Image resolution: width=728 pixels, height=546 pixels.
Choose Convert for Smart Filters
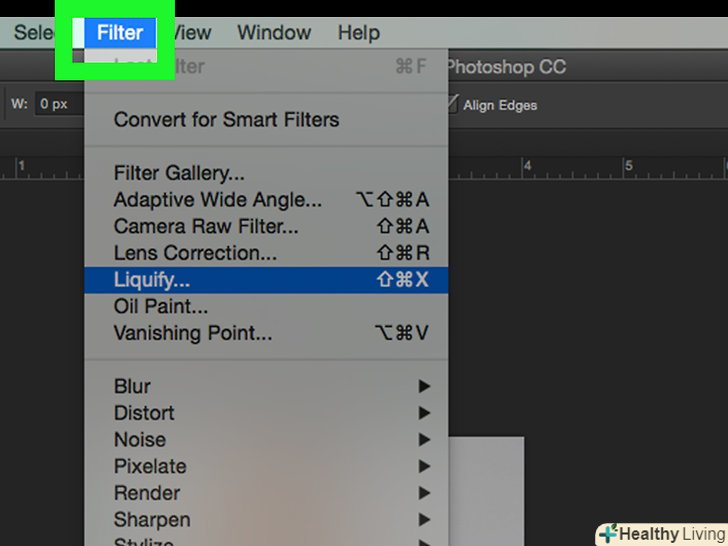(226, 120)
